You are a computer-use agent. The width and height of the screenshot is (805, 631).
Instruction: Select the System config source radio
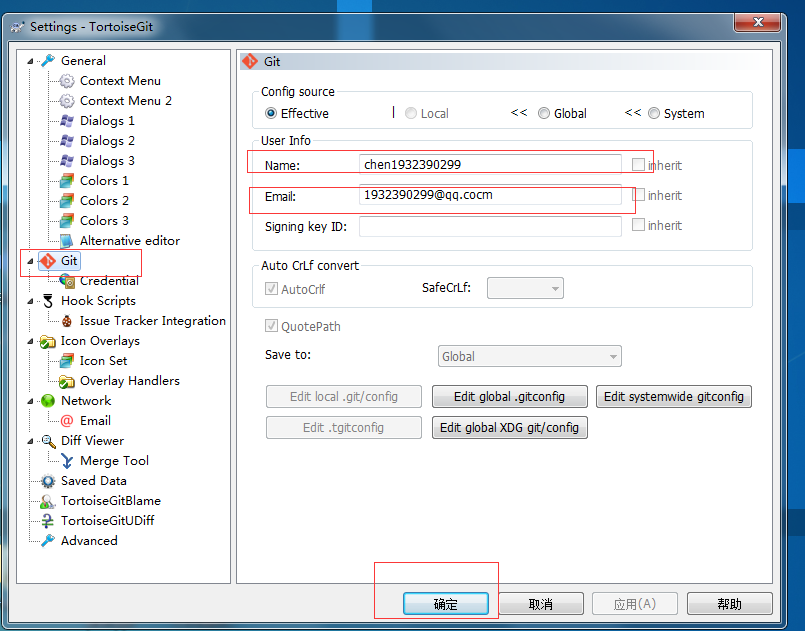[654, 113]
